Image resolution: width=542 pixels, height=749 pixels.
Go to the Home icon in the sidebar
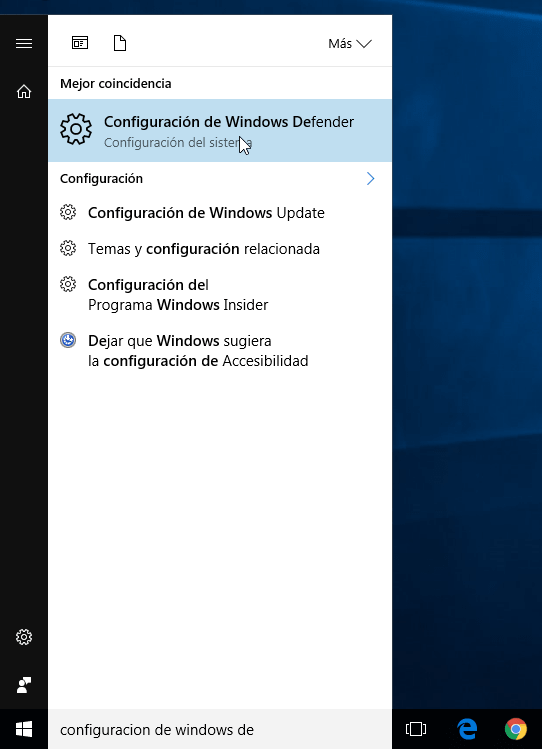point(24,91)
